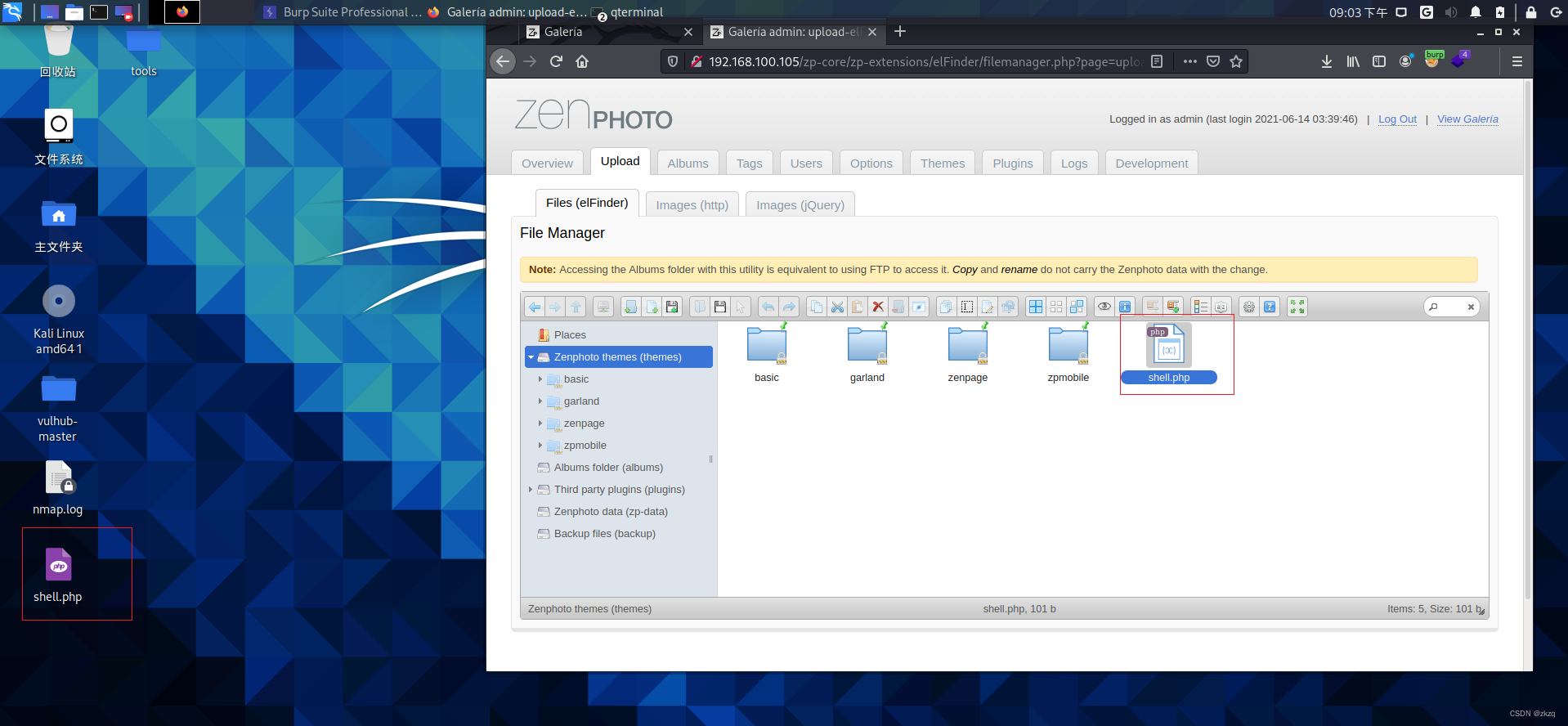
Task: Create a new file with toolbar icon
Action: click(x=652, y=307)
